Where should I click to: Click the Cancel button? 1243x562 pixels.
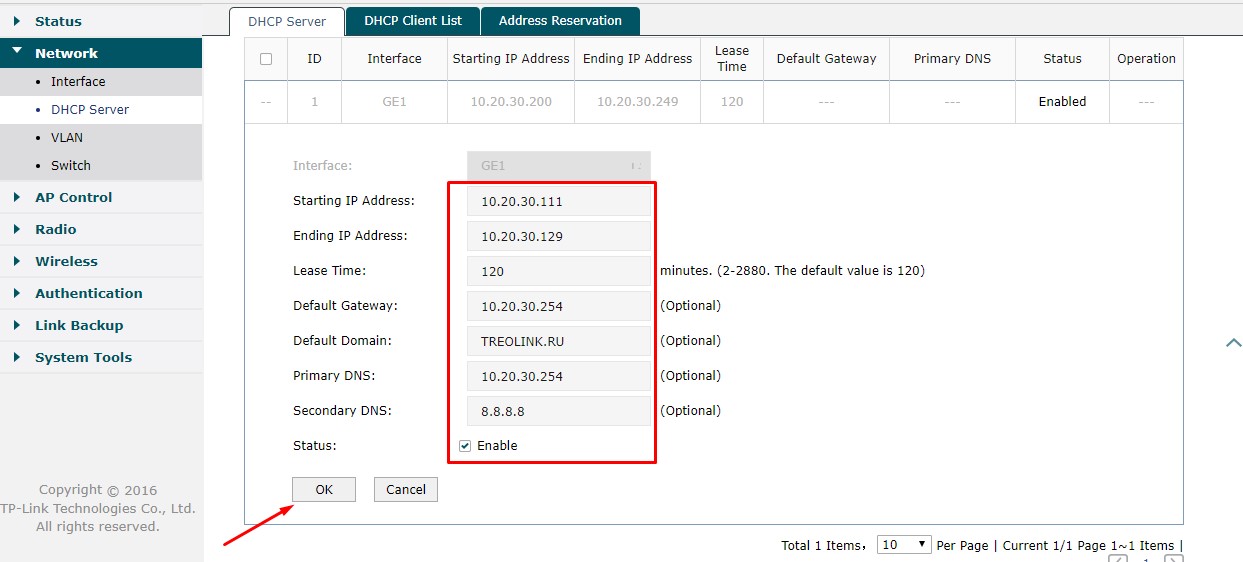point(406,489)
